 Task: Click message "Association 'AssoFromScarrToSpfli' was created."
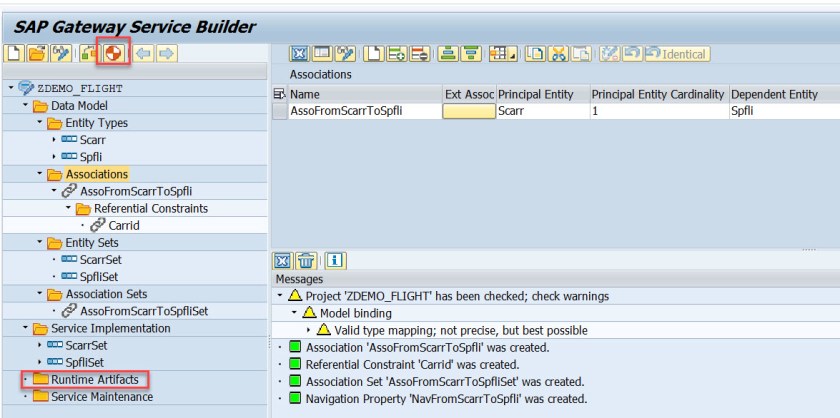coord(428,347)
